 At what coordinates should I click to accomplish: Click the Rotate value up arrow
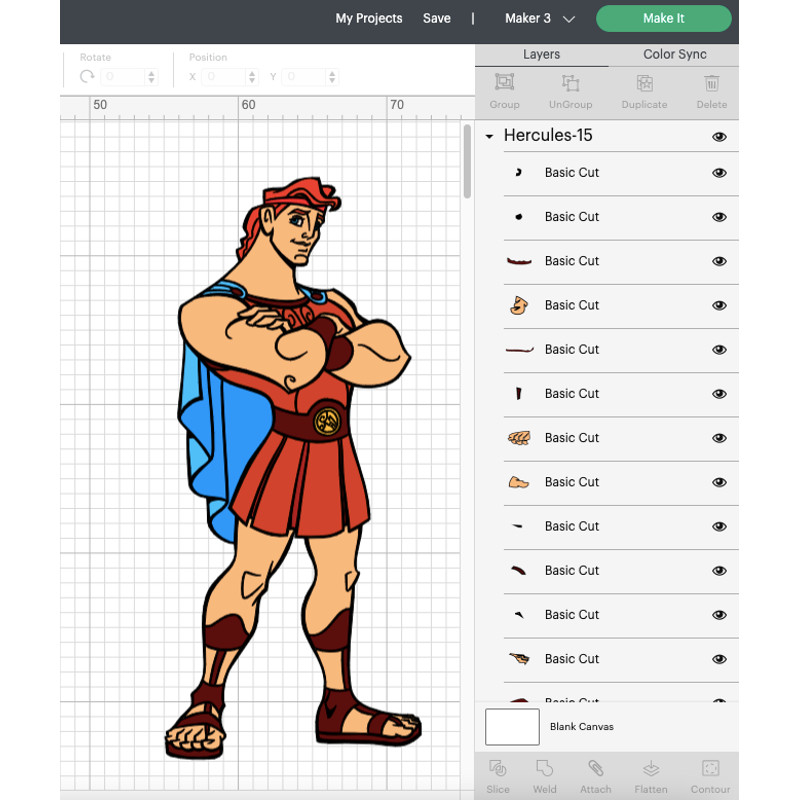(x=150, y=72)
